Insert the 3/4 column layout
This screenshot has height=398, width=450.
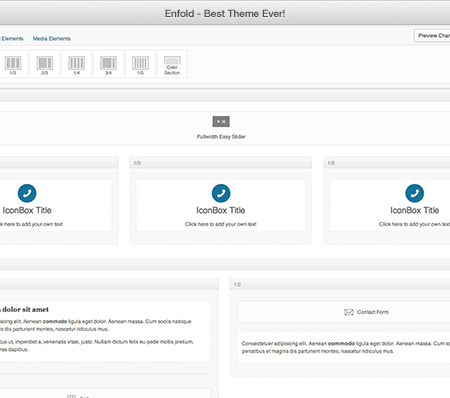coord(108,64)
